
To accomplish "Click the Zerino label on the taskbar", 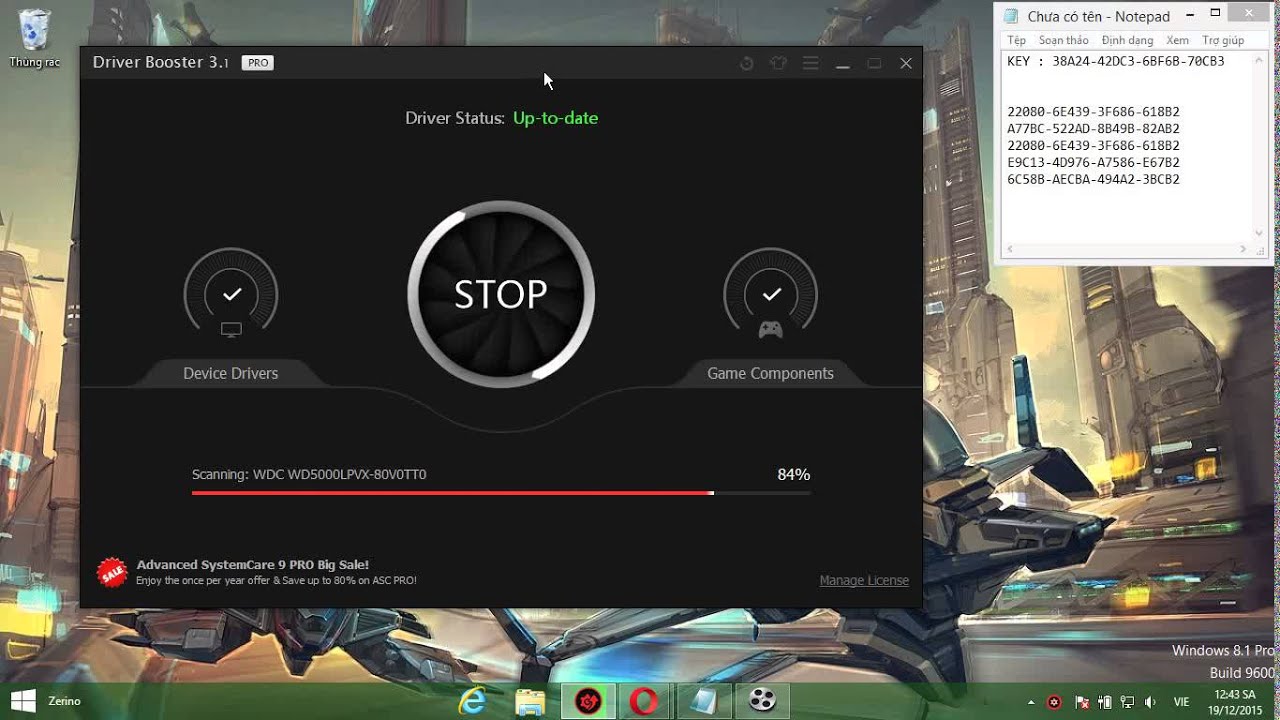I will pos(64,701).
